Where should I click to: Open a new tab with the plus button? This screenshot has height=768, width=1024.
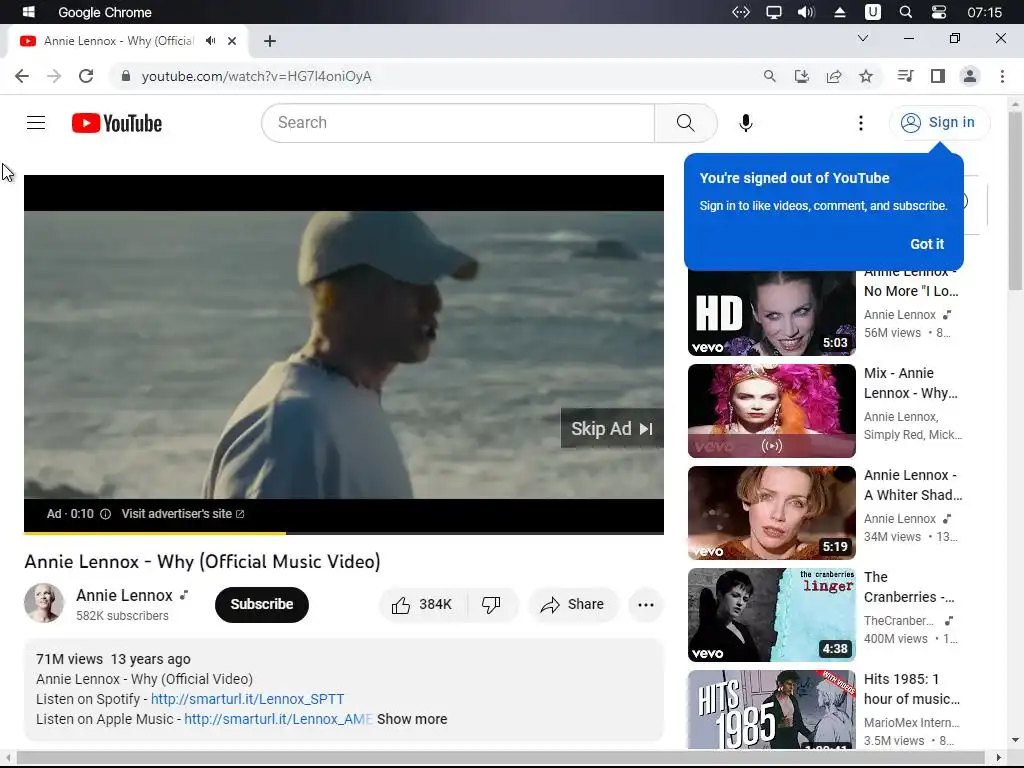(270, 41)
